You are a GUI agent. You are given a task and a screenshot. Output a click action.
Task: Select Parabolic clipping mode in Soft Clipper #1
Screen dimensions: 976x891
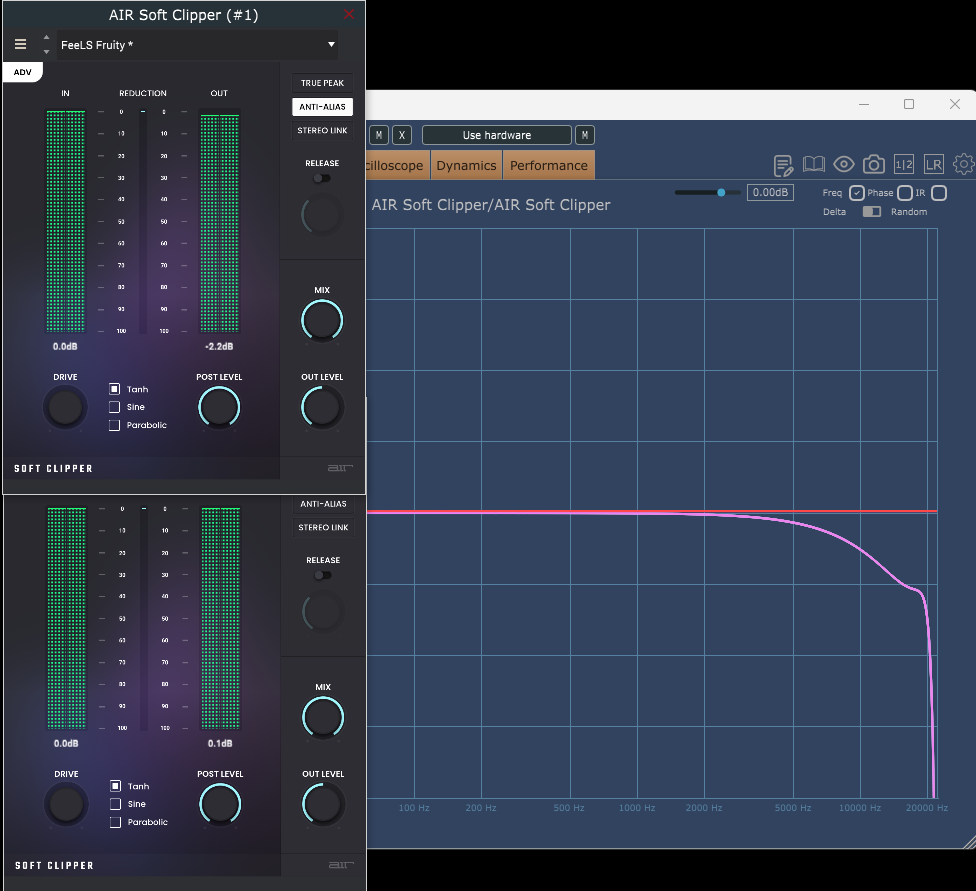click(115, 425)
